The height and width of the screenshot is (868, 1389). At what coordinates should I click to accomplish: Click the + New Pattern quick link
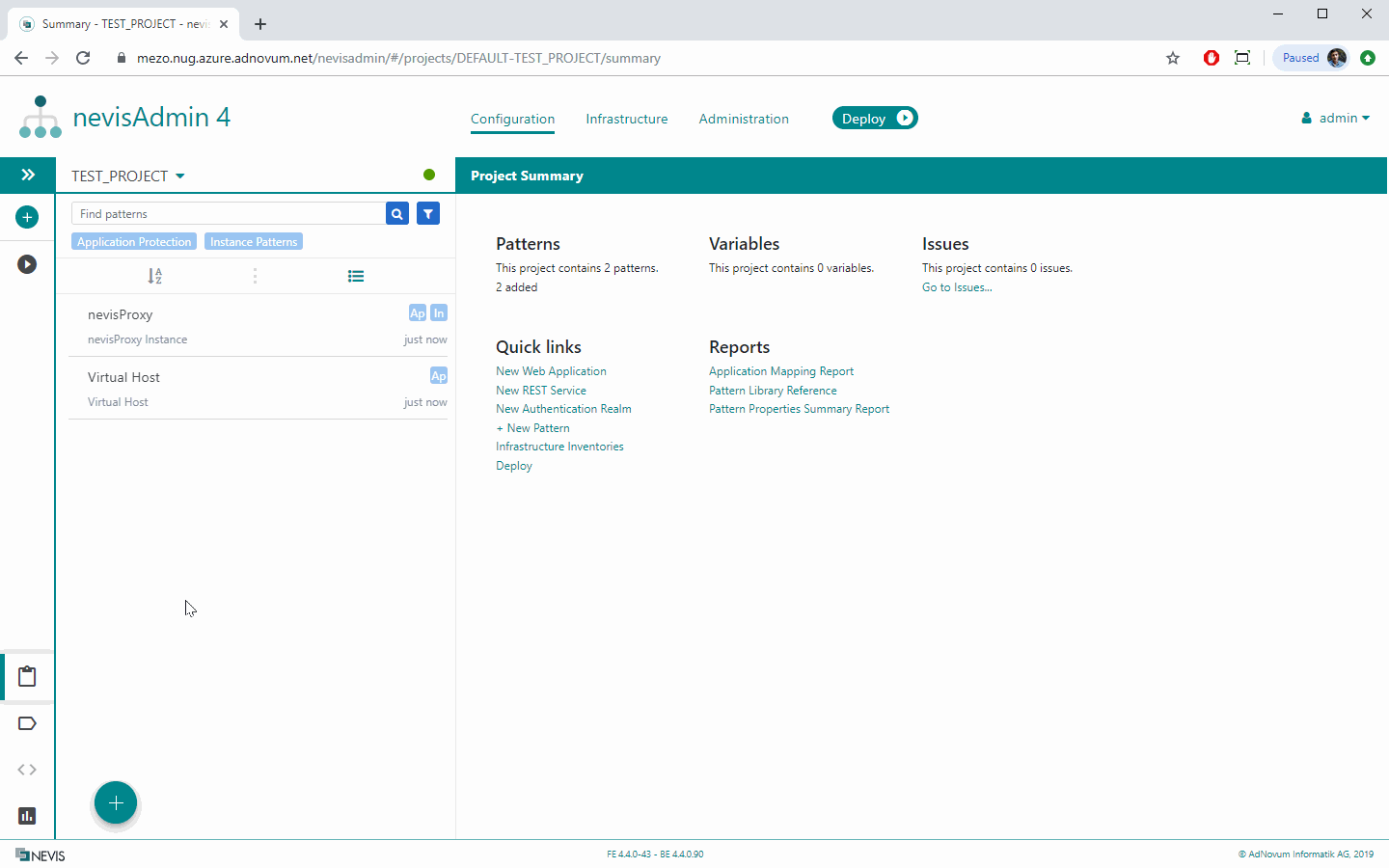(532, 428)
